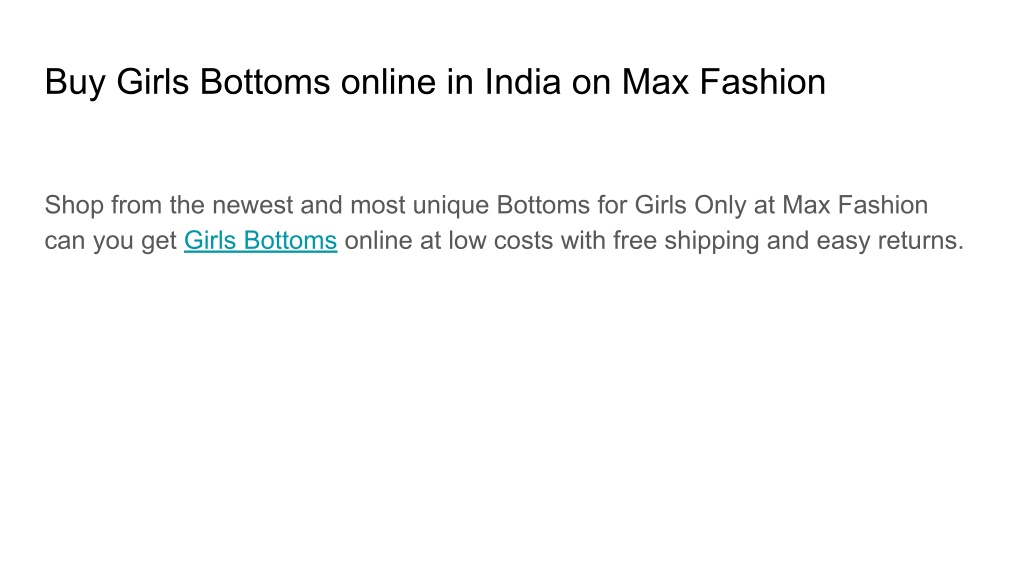Click the word "Bottoms" in first paragraph line
Viewport: 1024px width, 576px height.
[543, 205]
